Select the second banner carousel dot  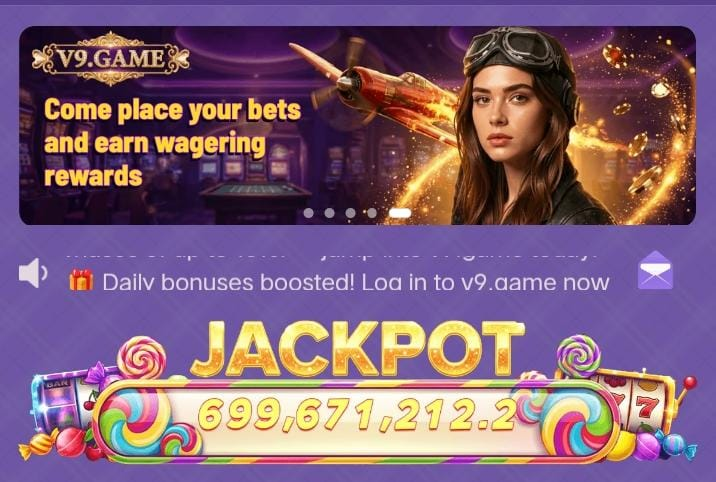(329, 213)
